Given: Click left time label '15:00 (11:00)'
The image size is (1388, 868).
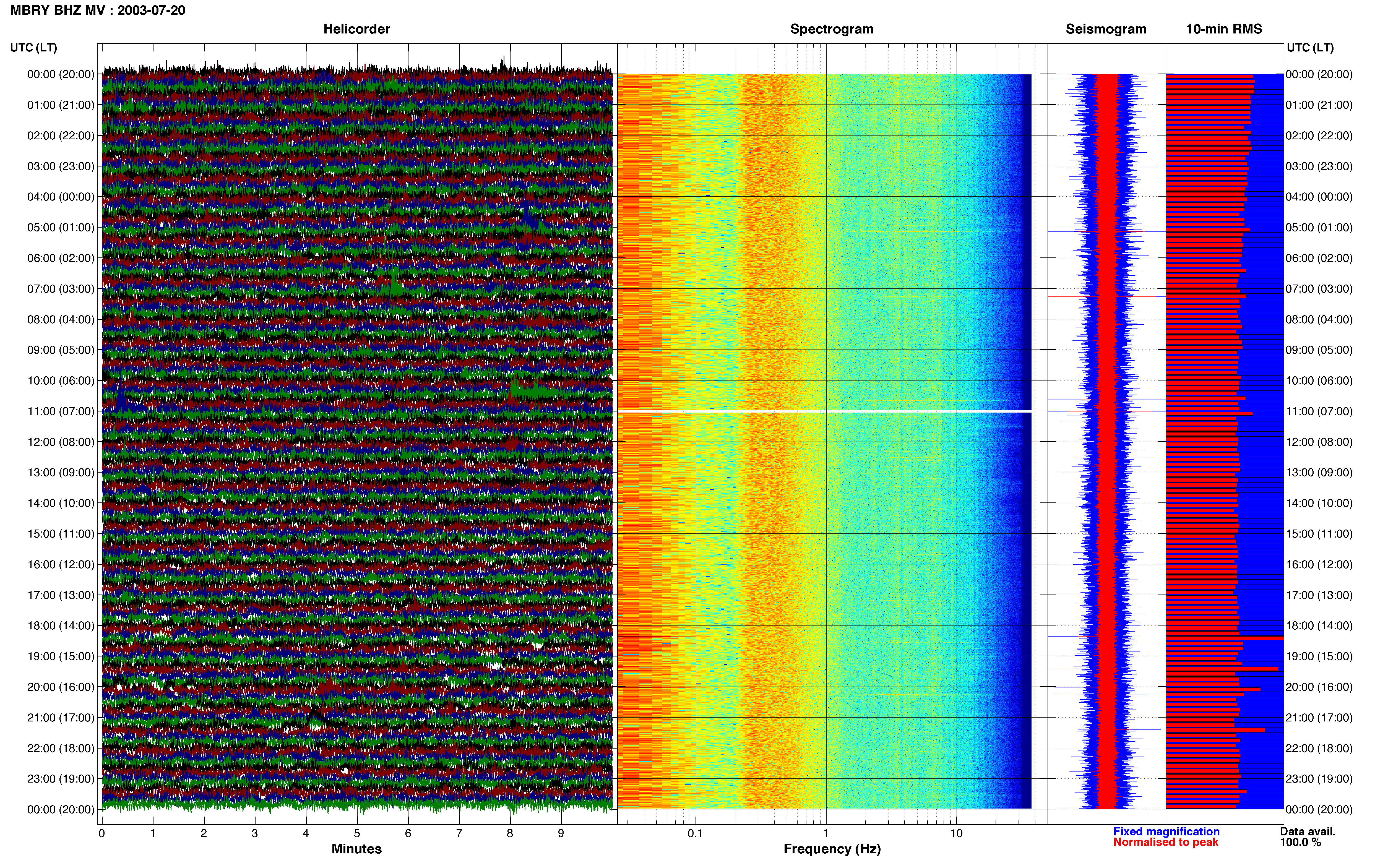Looking at the screenshot, I should tap(61, 534).
